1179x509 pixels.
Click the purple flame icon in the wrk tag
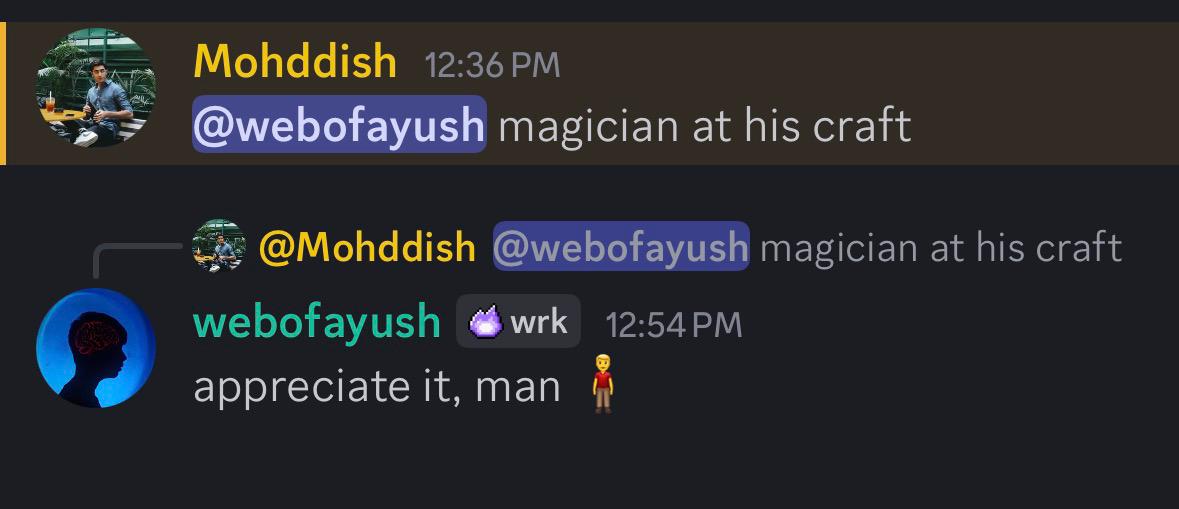486,323
